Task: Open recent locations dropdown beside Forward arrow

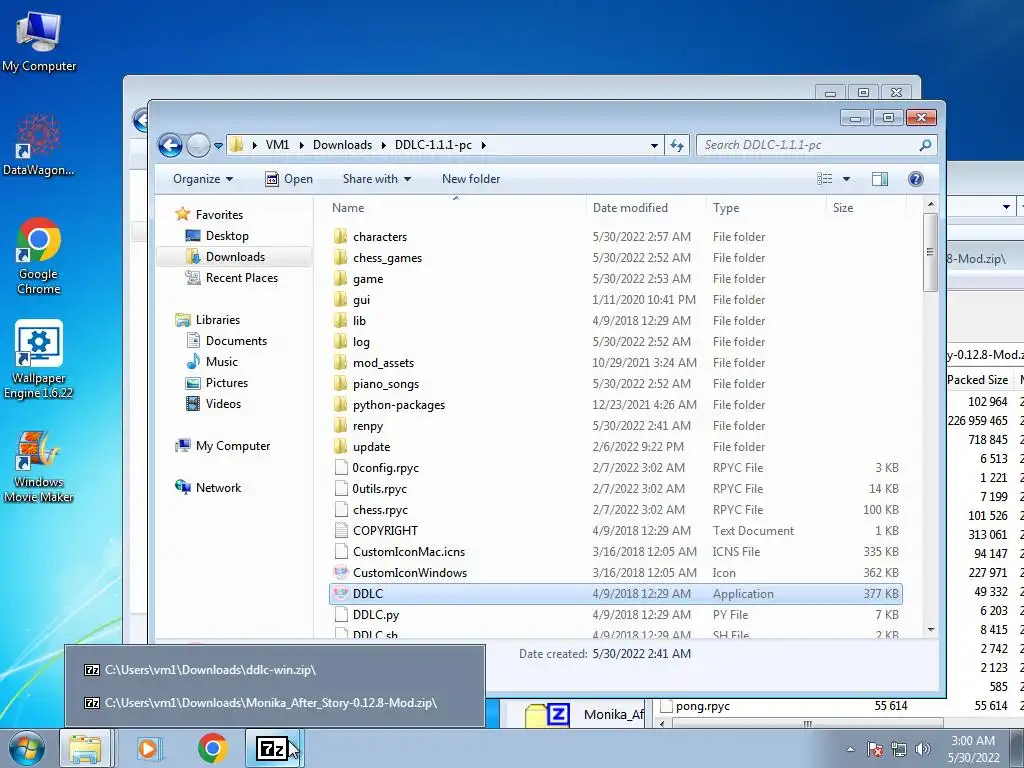Action: pyautogui.click(x=218, y=146)
